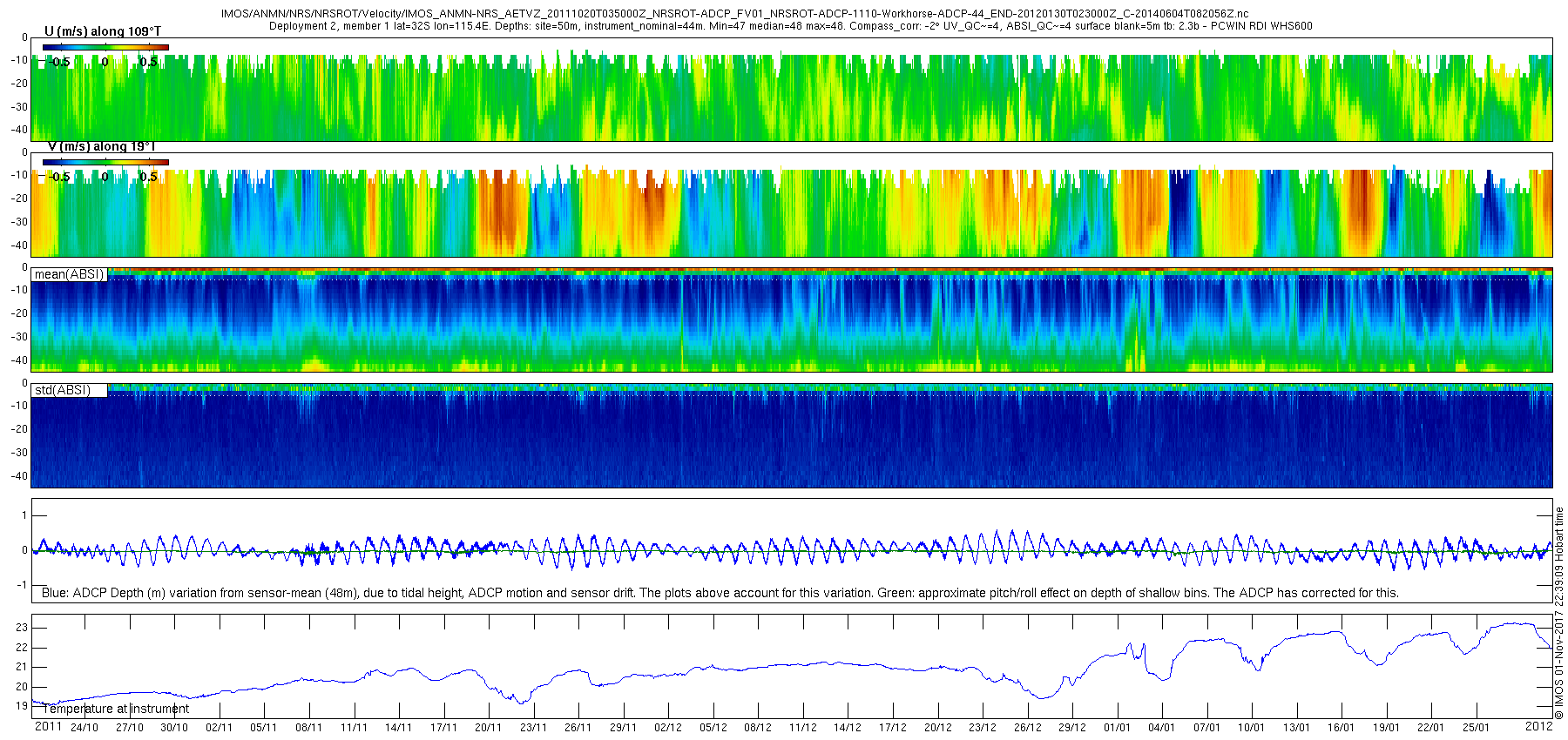1568x740 pixels.
Task: Click the 01/01 date tick label
Action: (x=1117, y=728)
